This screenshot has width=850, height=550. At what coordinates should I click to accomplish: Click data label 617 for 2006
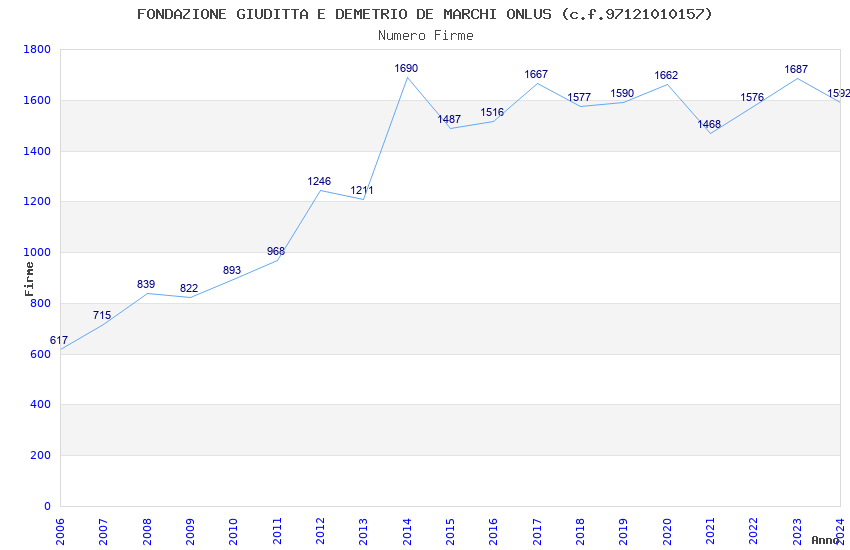coord(59,340)
